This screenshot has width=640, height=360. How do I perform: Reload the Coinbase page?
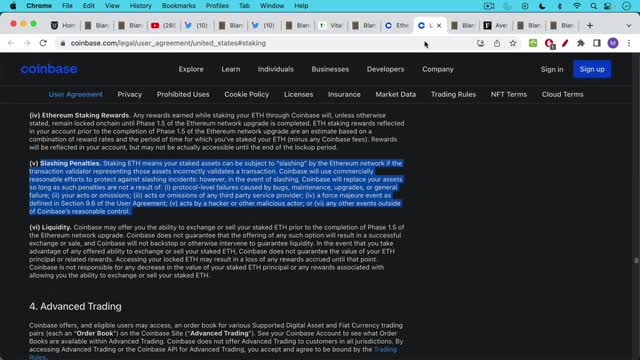[x=43, y=43]
